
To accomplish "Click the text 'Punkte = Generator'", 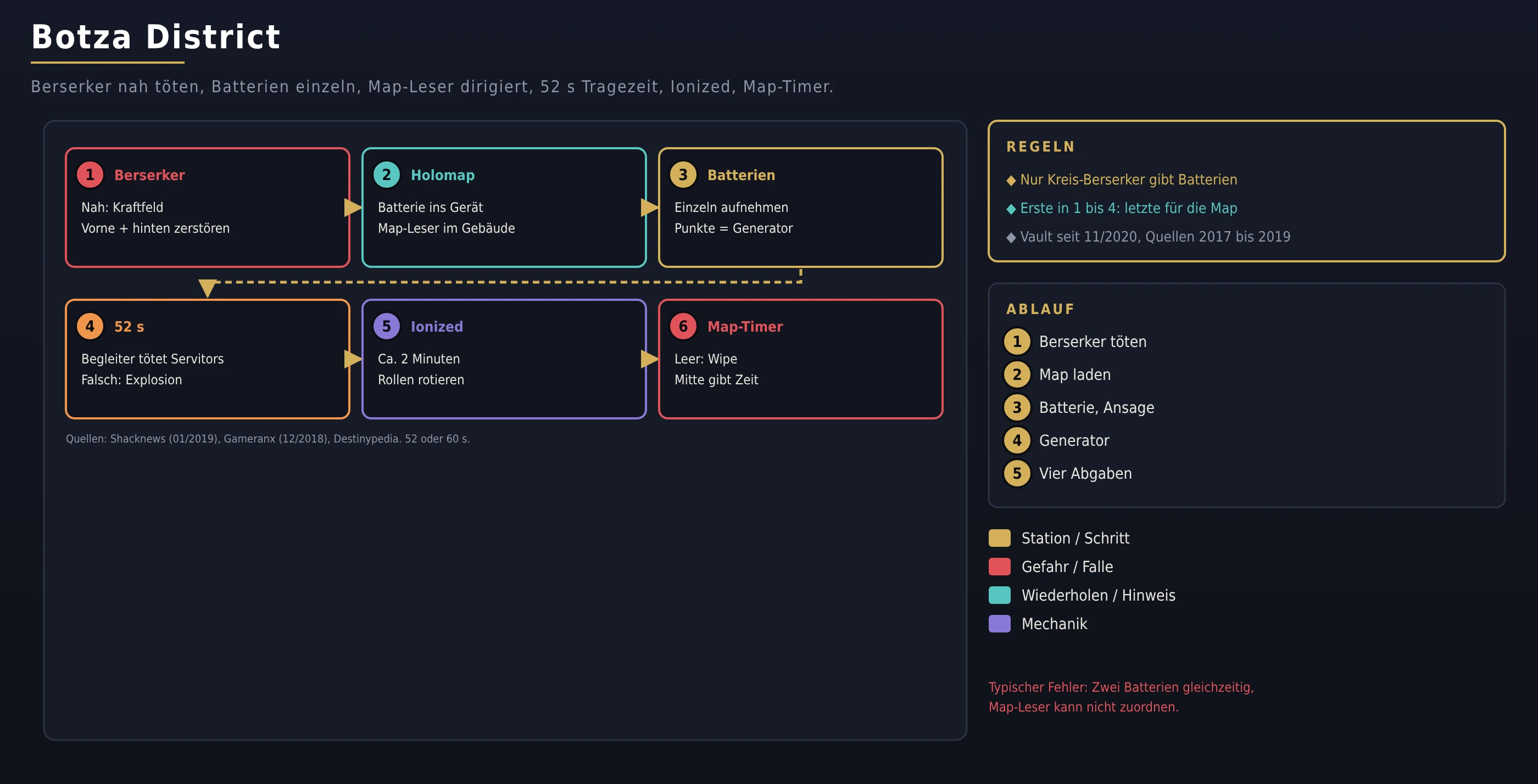I will tap(733, 228).
